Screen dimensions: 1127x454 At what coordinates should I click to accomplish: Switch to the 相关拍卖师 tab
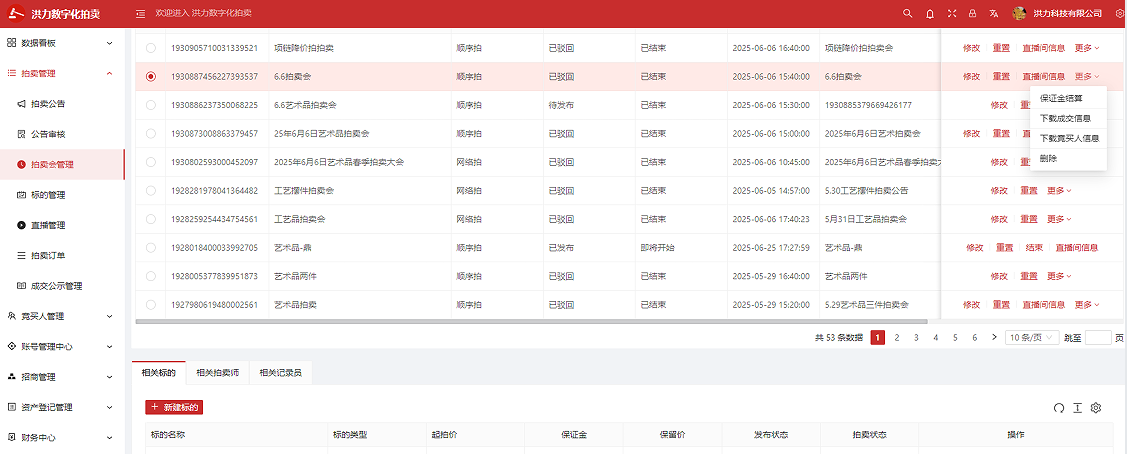[217, 372]
